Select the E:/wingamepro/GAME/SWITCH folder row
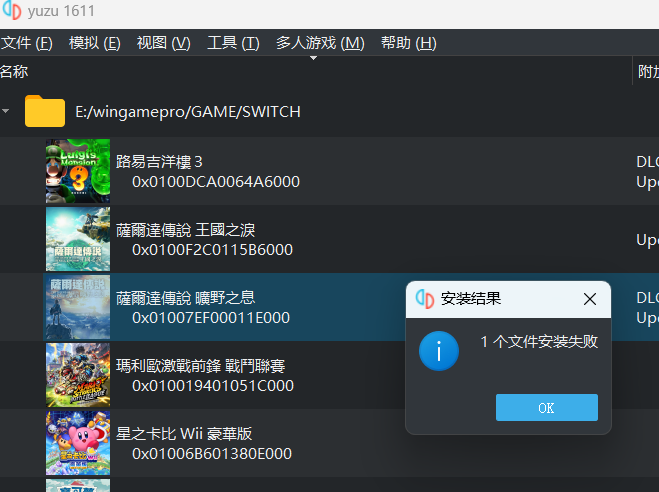The image size is (659, 492). 330,111
